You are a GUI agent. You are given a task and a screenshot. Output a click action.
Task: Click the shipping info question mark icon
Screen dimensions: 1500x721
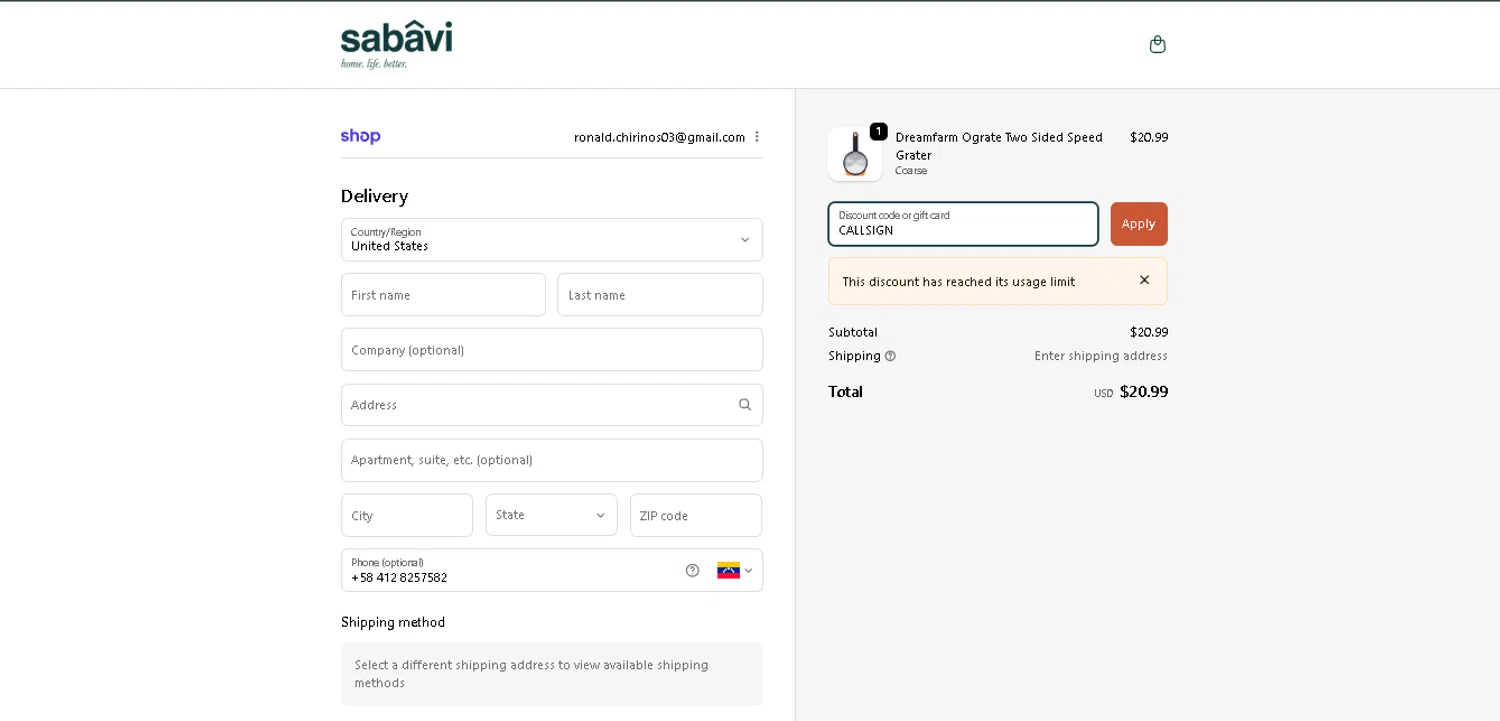(890, 356)
